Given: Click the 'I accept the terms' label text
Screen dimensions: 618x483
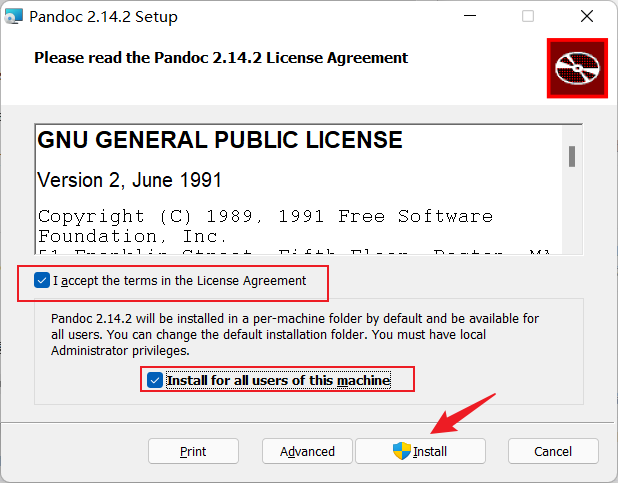Looking at the screenshot, I should pyautogui.click(x=179, y=281).
